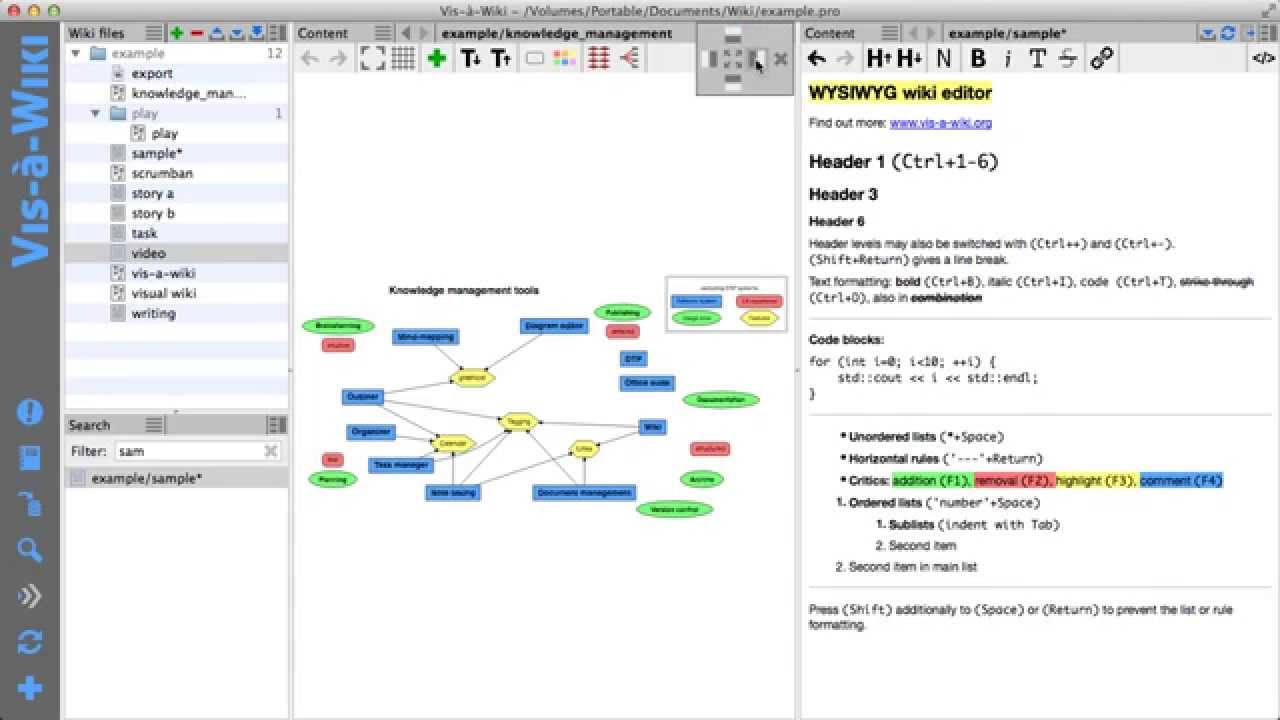Go back in the editor pane

(817, 59)
